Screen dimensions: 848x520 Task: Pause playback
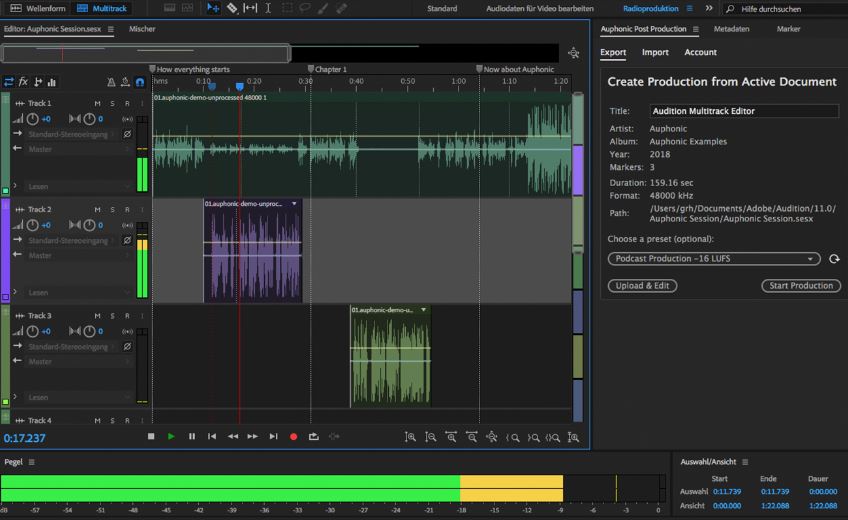pyautogui.click(x=191, y=436)
